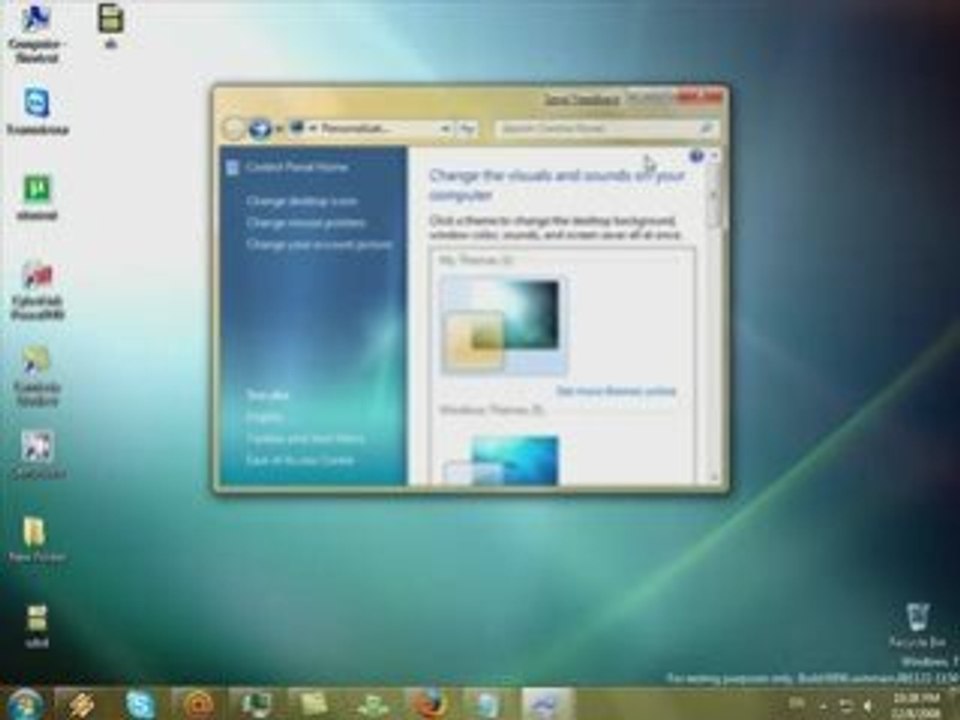Open Control Panel Home link
The image size is (960, 720).
click(x=297, y=167)
